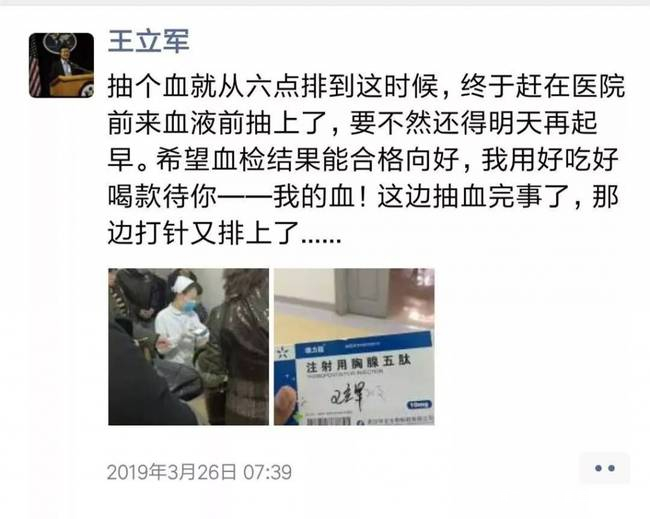View the medicine box photo thumbnail
Viewport: 650px width, 519px height.
(354, 347)
